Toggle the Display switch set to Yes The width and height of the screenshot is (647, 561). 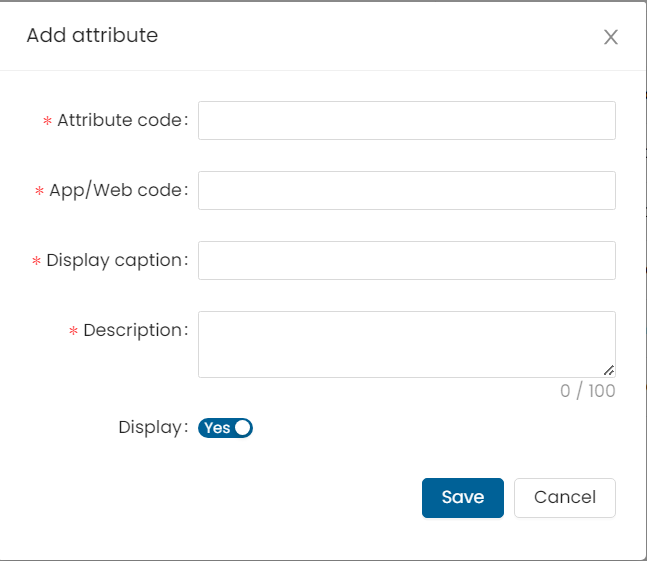click(x=225, y=428)
